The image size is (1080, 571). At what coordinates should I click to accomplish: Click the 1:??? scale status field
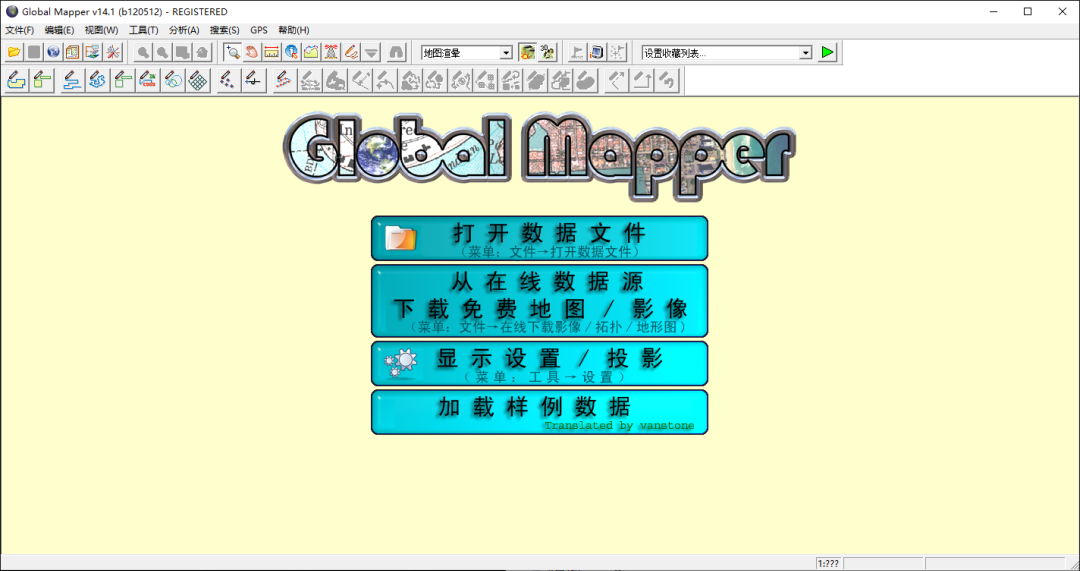(x=829, y=563)
